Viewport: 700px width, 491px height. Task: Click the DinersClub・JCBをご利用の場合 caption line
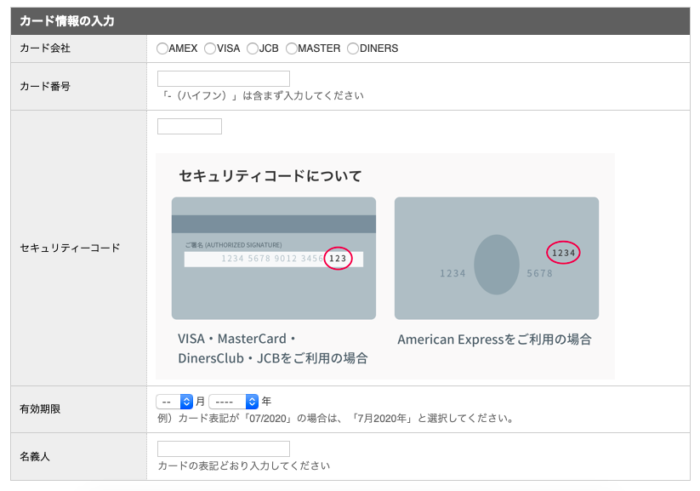[273, 358]
